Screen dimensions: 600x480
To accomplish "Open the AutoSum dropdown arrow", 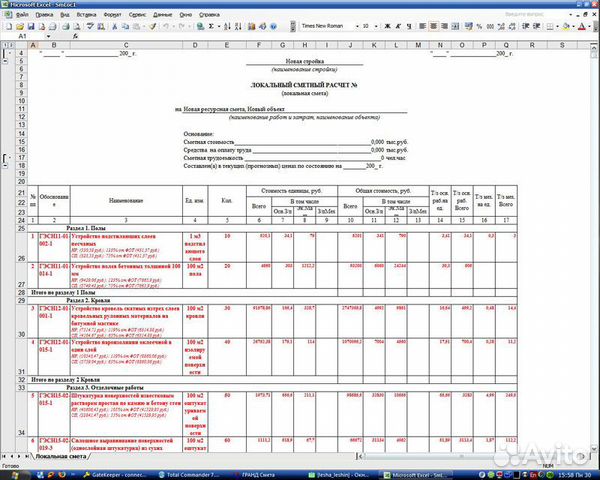I will 218,26.
